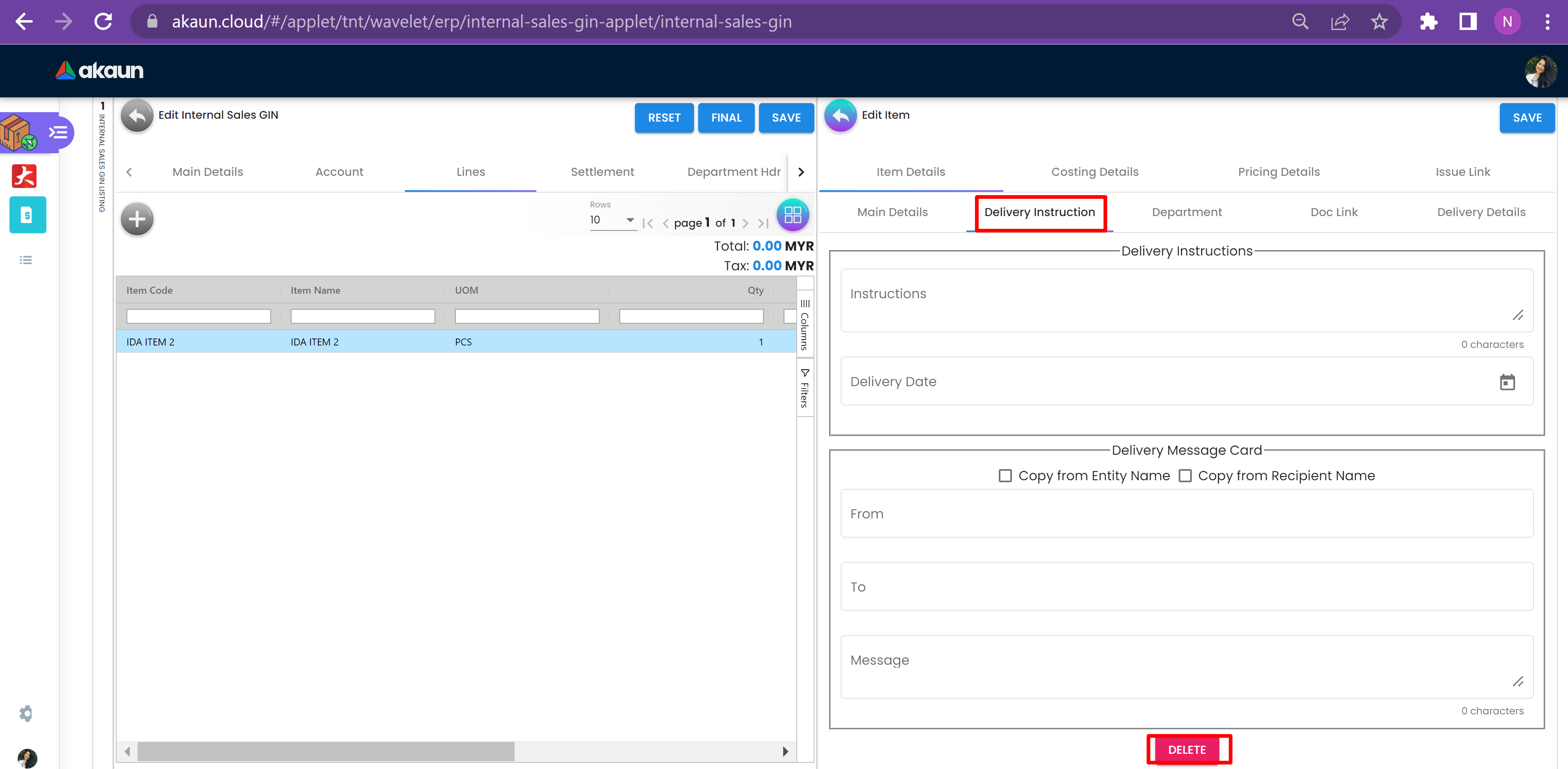
Task: Click the FINAL button
Action: coord(726,117)
